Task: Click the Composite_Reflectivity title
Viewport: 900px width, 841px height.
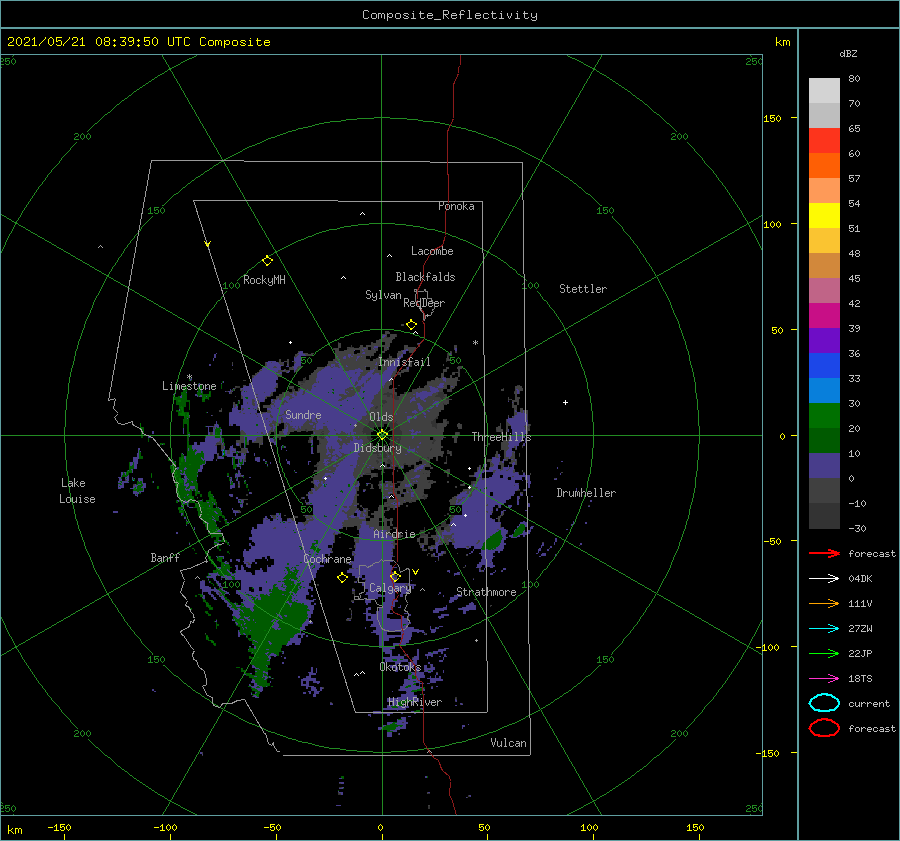Action: pos(450,15)
